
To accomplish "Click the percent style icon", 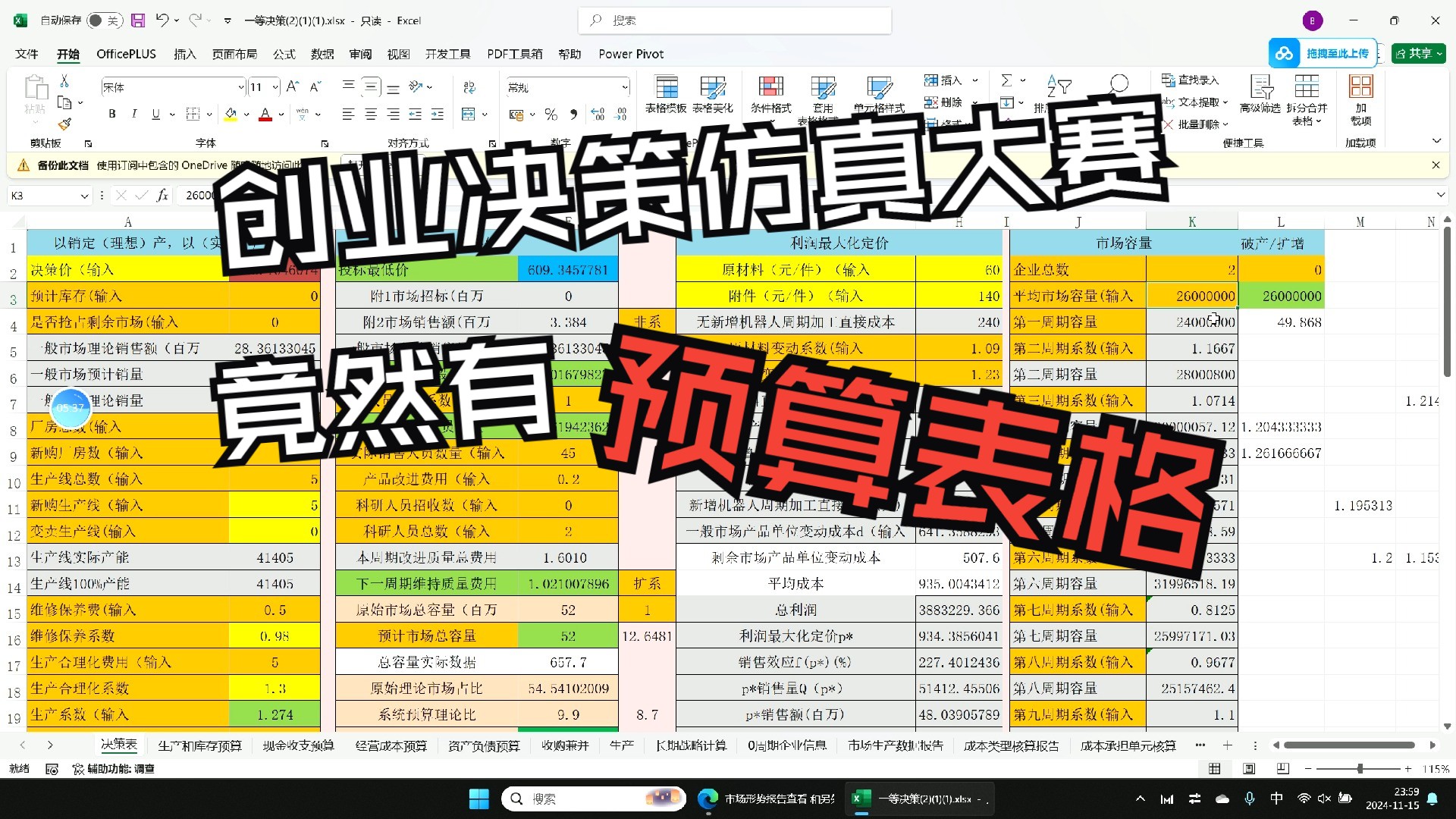I will (x=551, y=115).
